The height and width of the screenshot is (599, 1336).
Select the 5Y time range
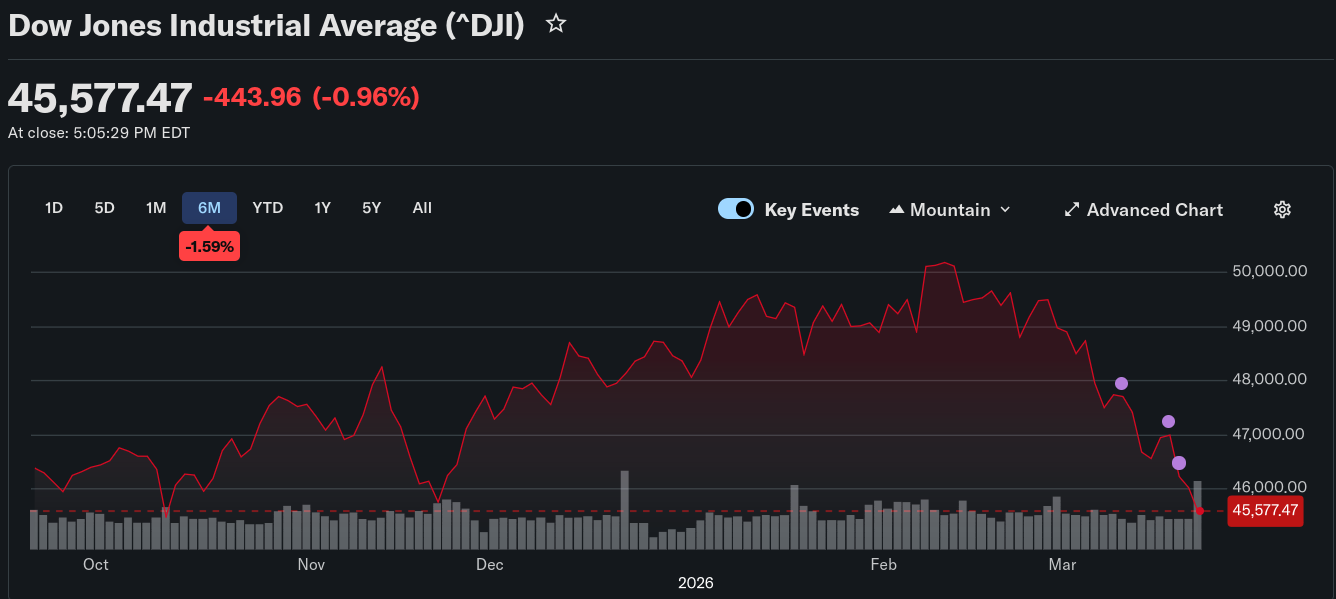pyautogui.click(x=372, y=208)
